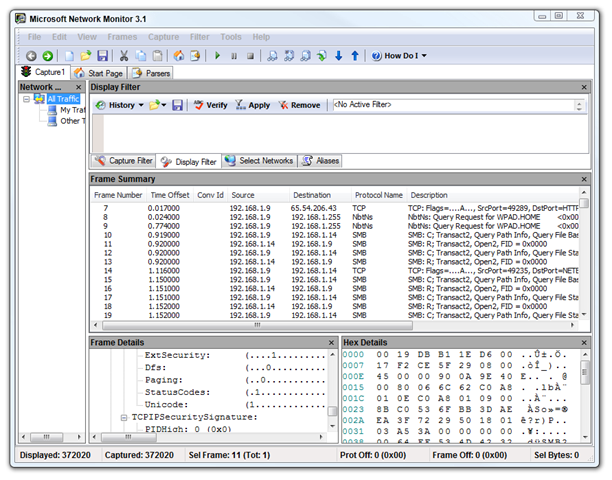Screen dimensions: 612x480
Task: Click the green Start capture play icon
Action: [218, 56]
